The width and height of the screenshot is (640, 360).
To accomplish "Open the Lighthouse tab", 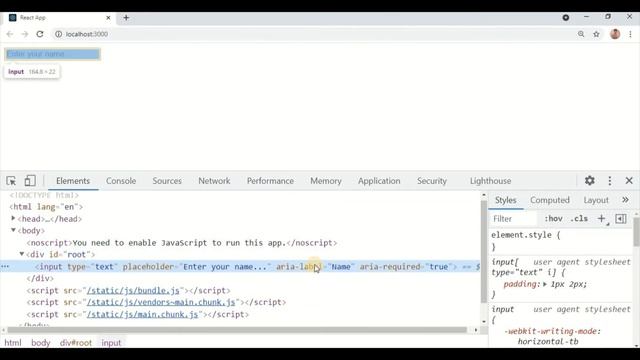I will 490,181.
